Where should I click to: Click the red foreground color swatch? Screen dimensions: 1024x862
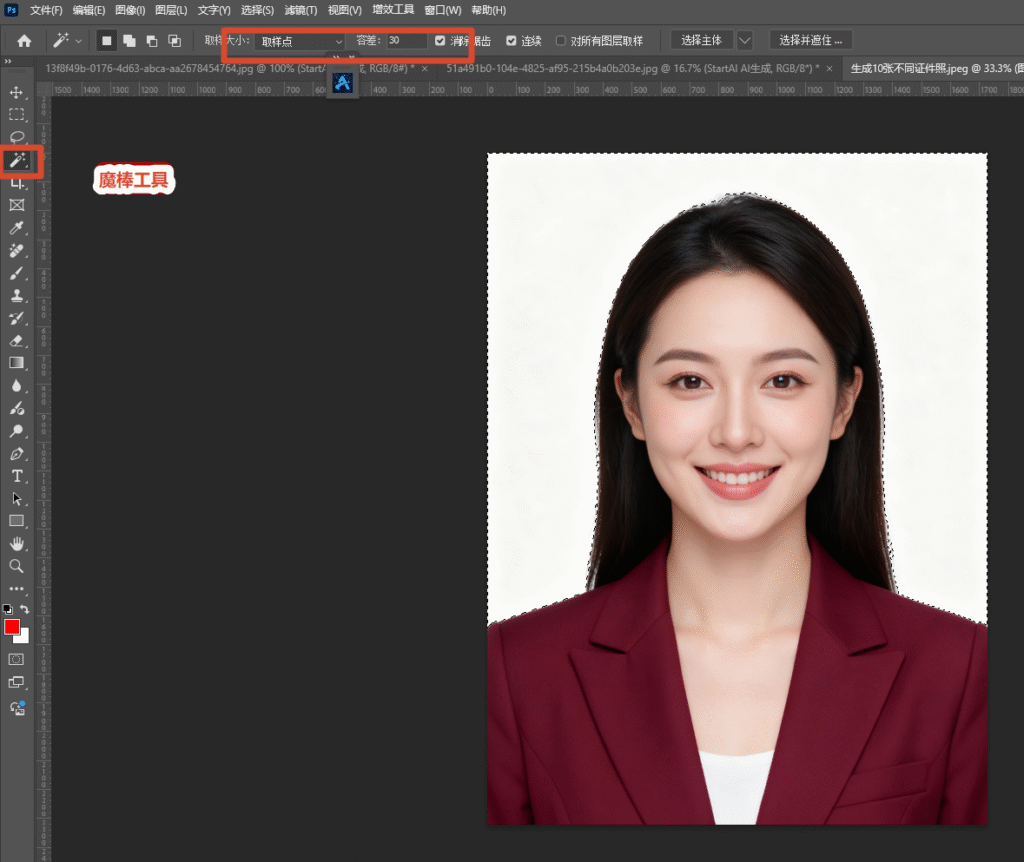[x=11, y=626]
